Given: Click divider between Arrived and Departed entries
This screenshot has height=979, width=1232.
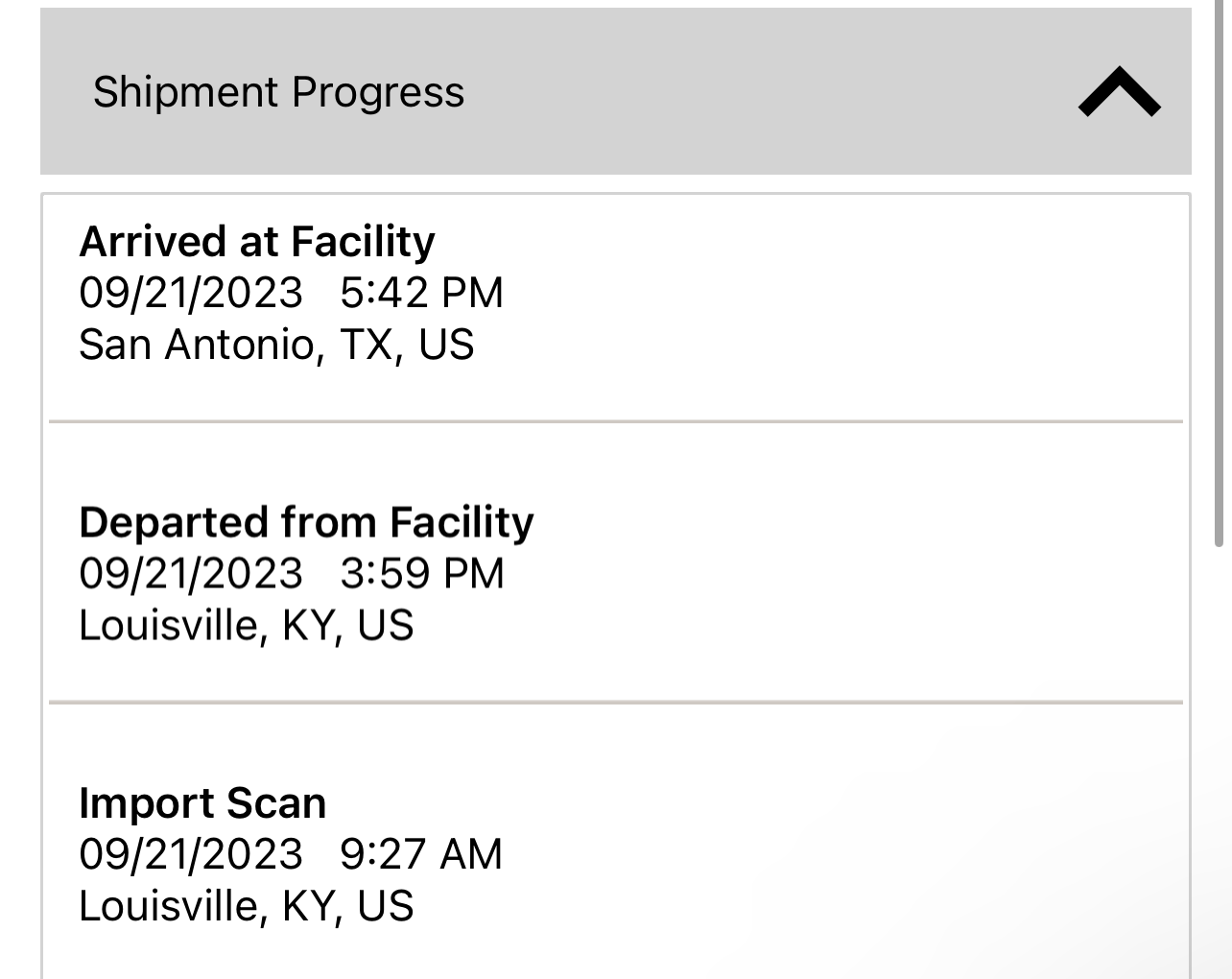Looking at the screenshot, I should point(616,421).
